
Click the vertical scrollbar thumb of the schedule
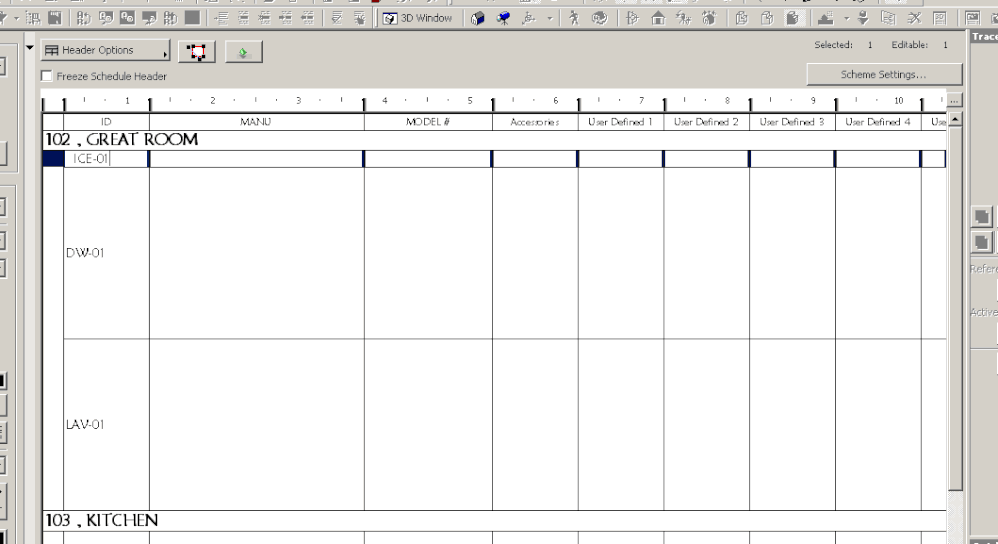point(954,308)
